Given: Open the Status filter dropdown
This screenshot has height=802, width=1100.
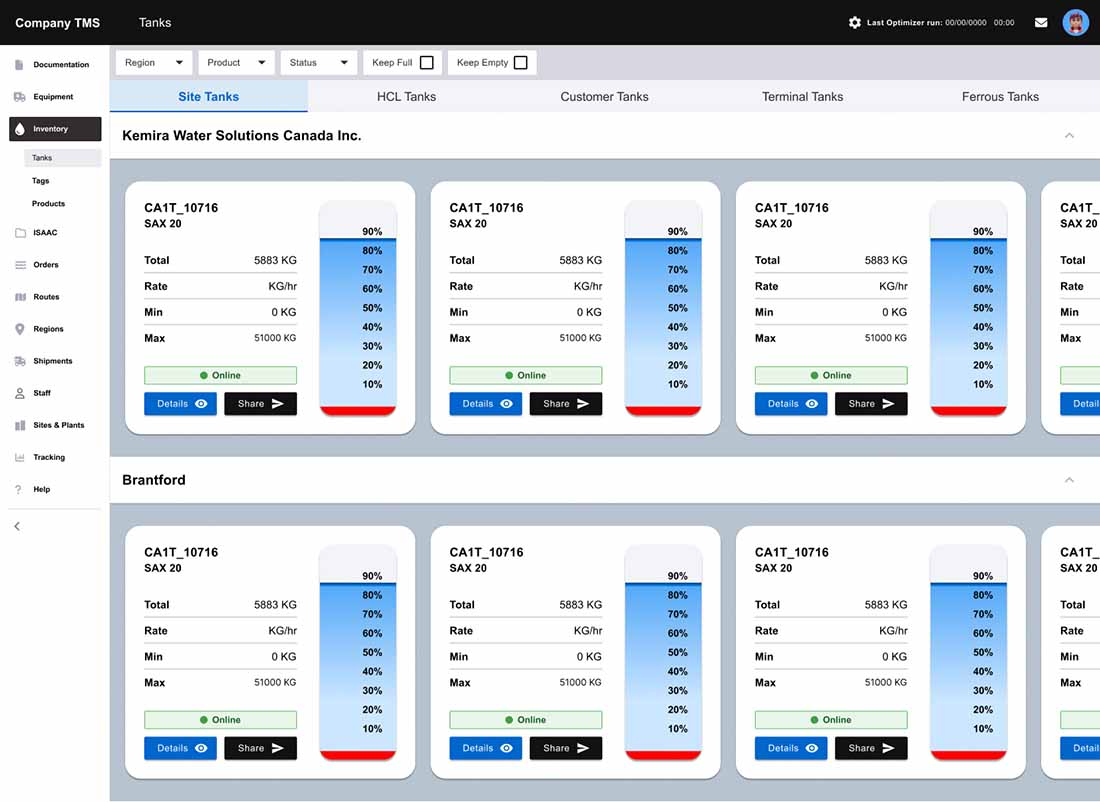Looking at the screenshot, I should click(x=318, y=62).
